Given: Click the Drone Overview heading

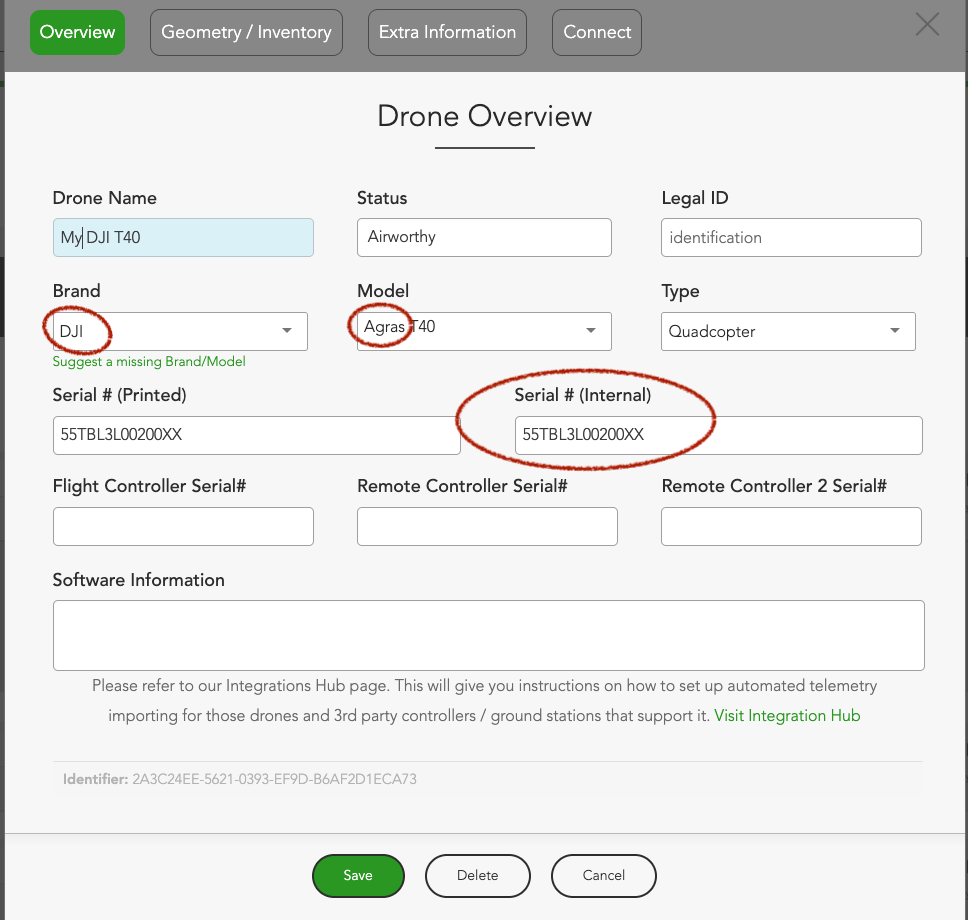Looking at the screenshot, I should (485, 116).
